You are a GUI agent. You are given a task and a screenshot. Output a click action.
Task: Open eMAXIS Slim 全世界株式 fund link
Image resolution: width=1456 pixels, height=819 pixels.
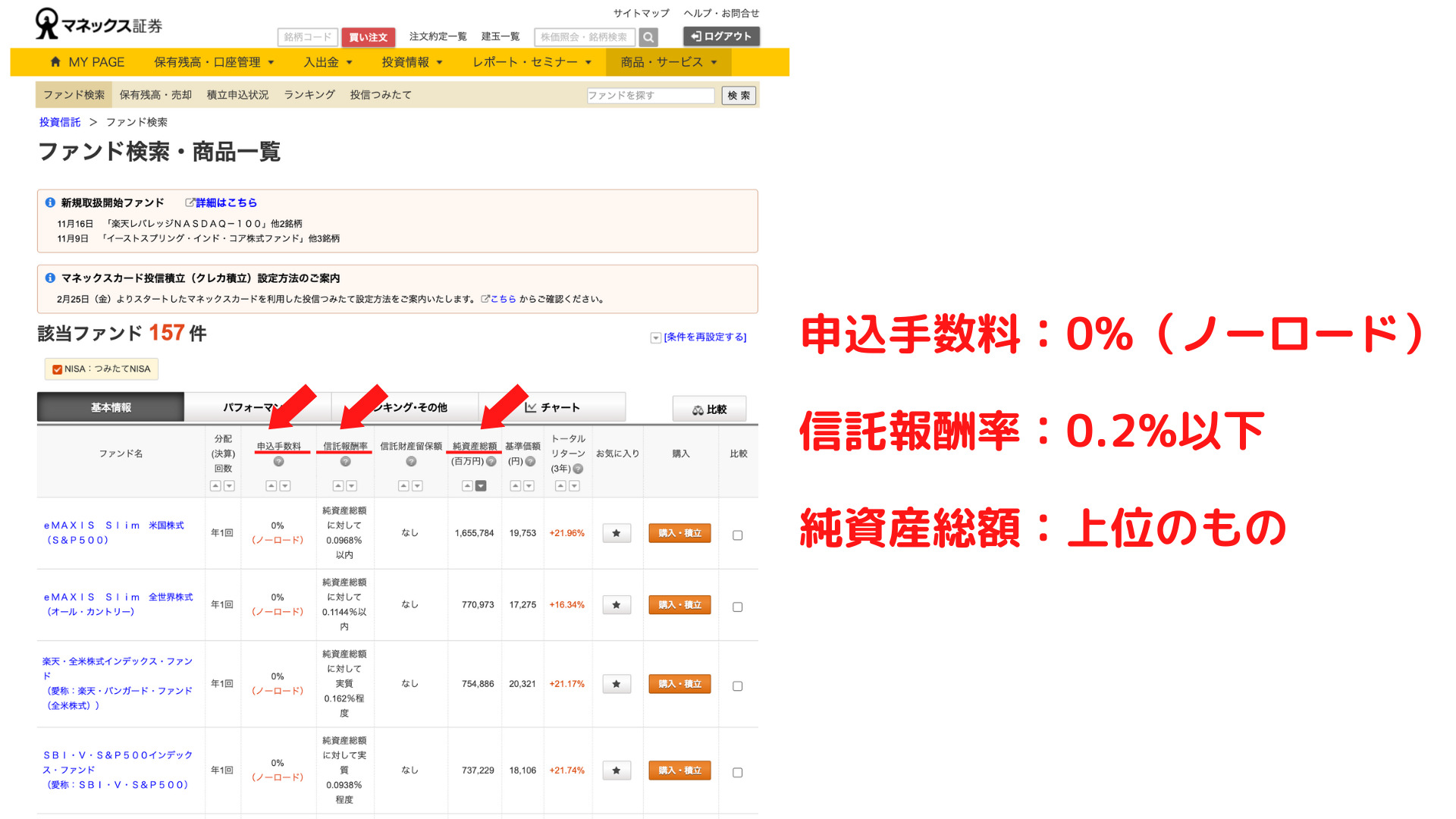click(118, 604)
